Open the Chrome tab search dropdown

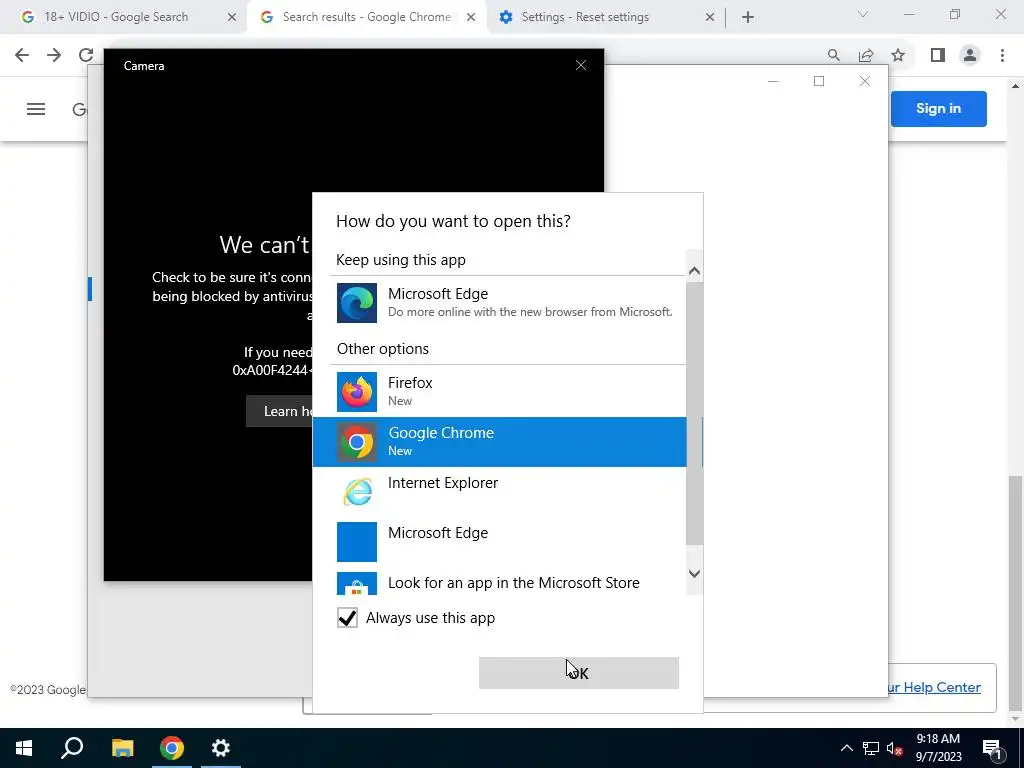coord(863,14)
